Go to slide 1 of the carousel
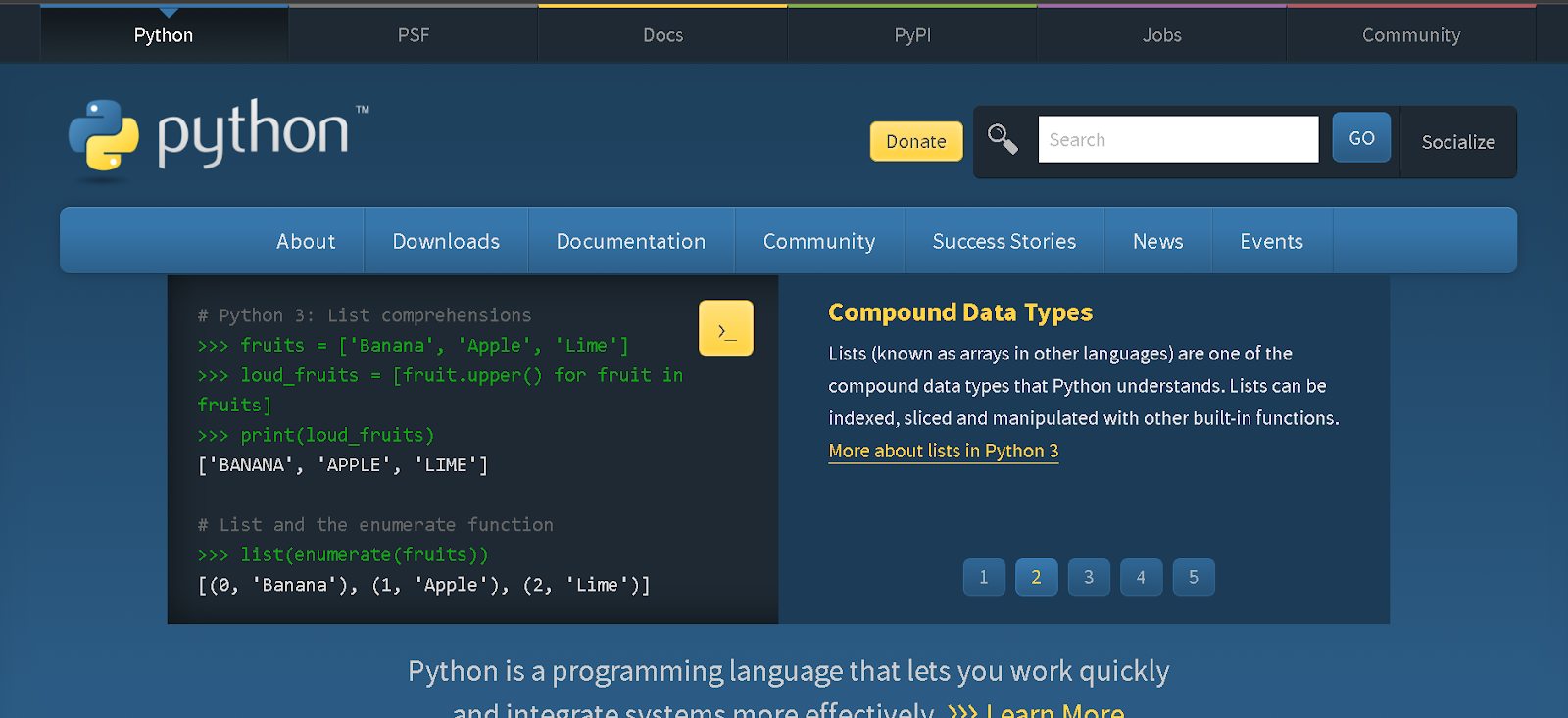 pyautogui.click(x=984, y=577)
